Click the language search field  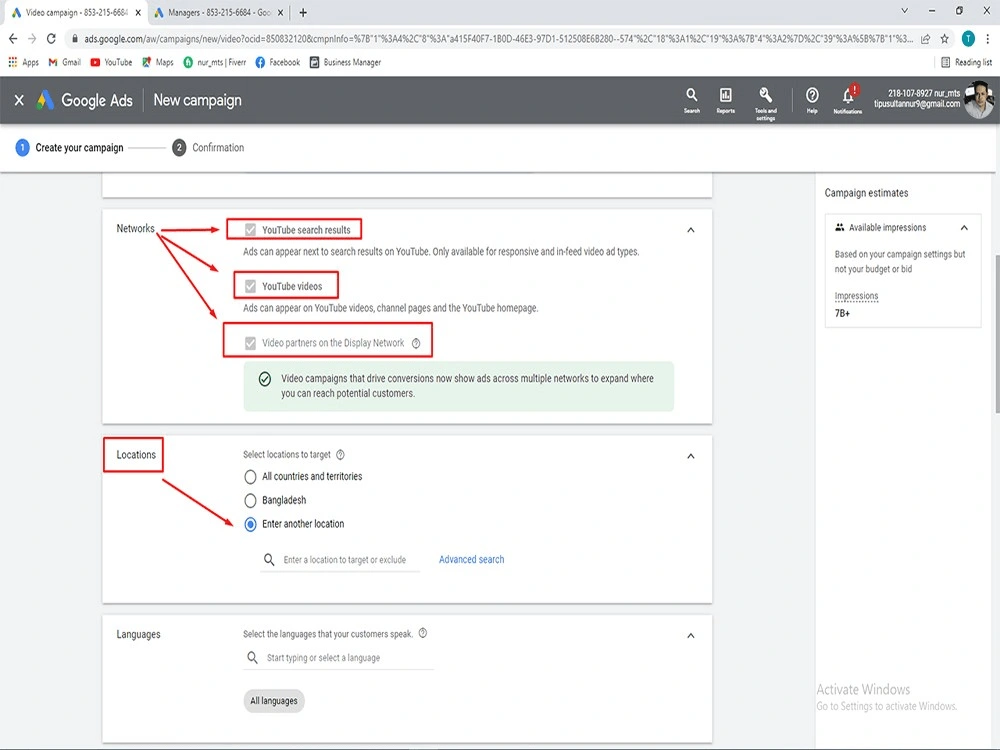(338, 658)
